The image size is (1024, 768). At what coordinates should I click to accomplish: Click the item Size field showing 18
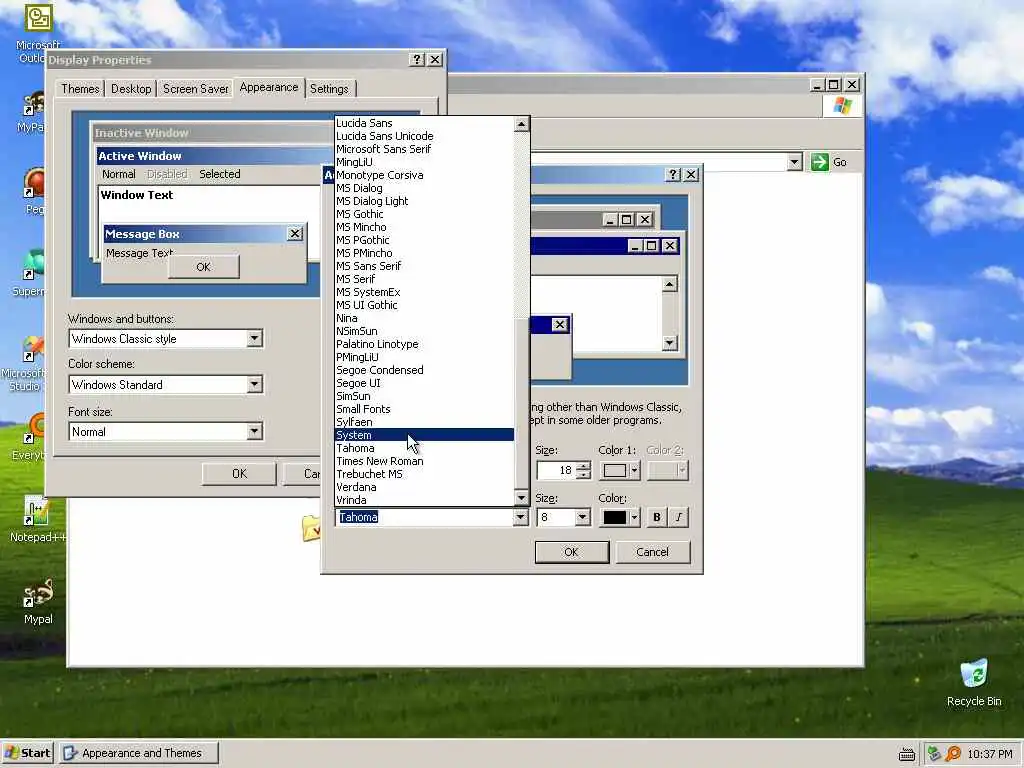(x=556, y=470)
